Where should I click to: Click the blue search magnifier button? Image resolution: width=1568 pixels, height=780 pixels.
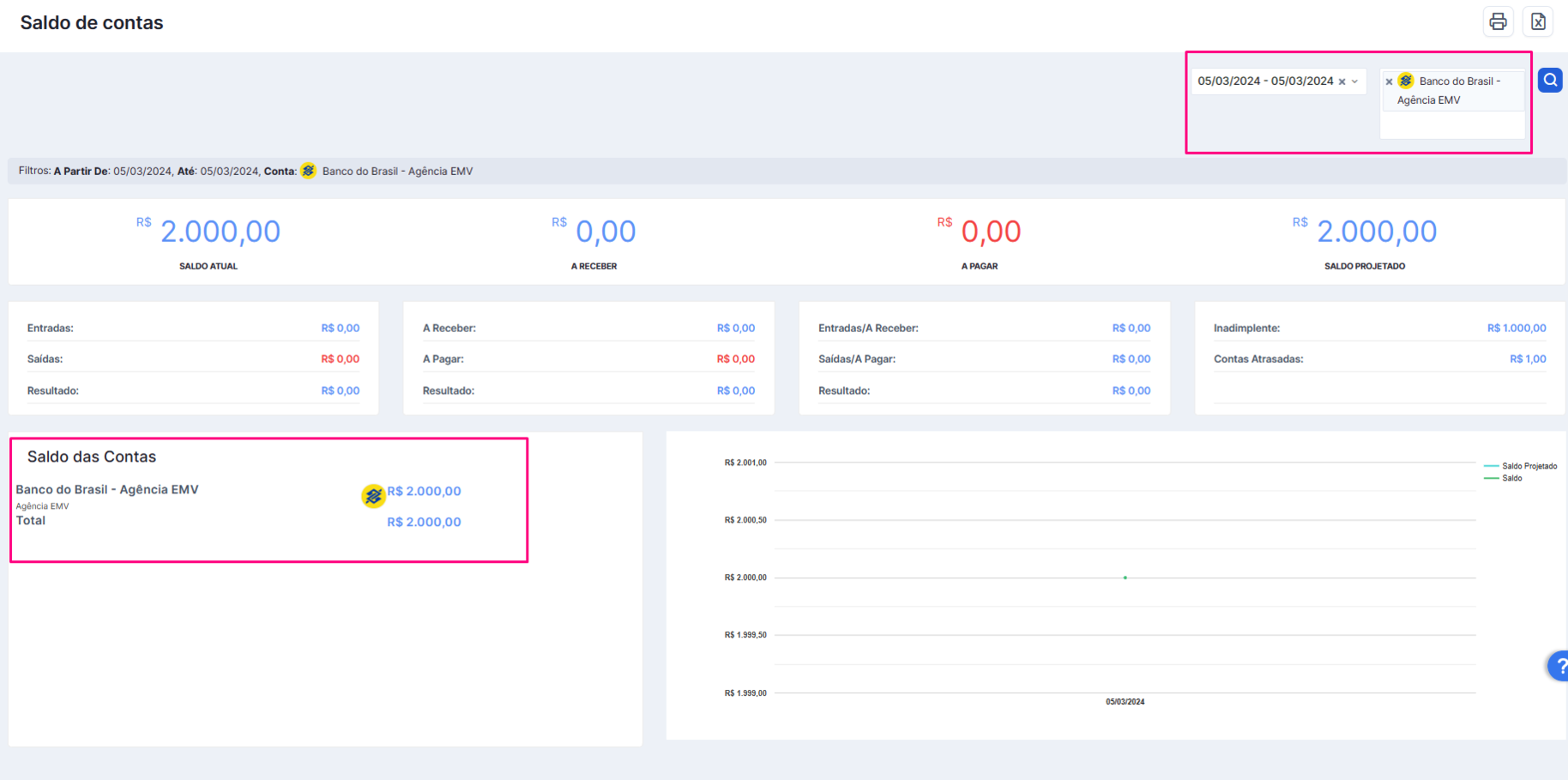coord(1550,81)
